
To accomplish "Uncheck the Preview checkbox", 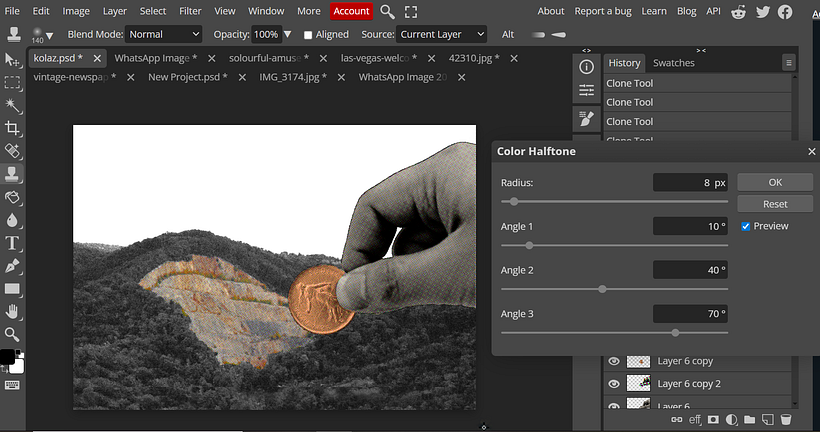I will [746, 226].
